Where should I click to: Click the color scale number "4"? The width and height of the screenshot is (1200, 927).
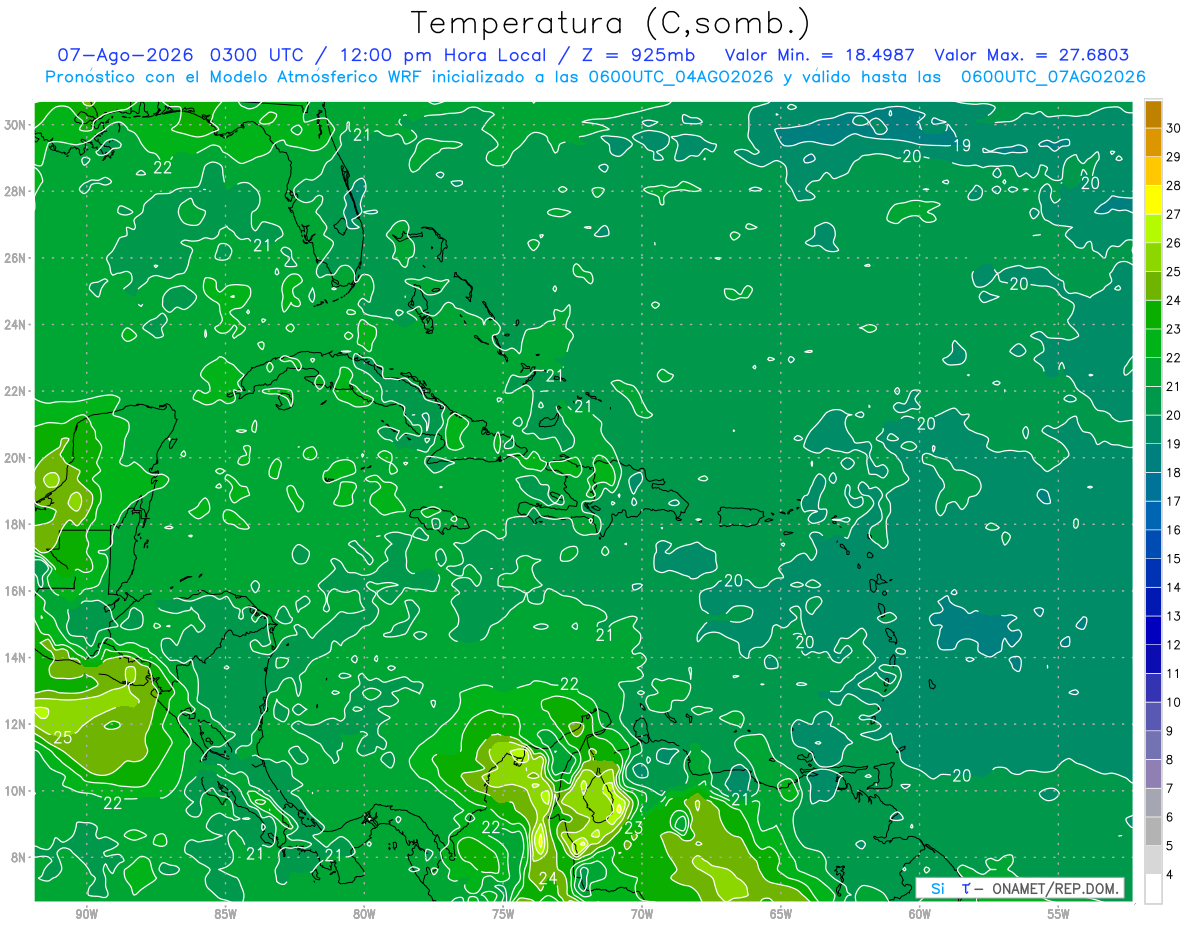tap(1172, 875)
